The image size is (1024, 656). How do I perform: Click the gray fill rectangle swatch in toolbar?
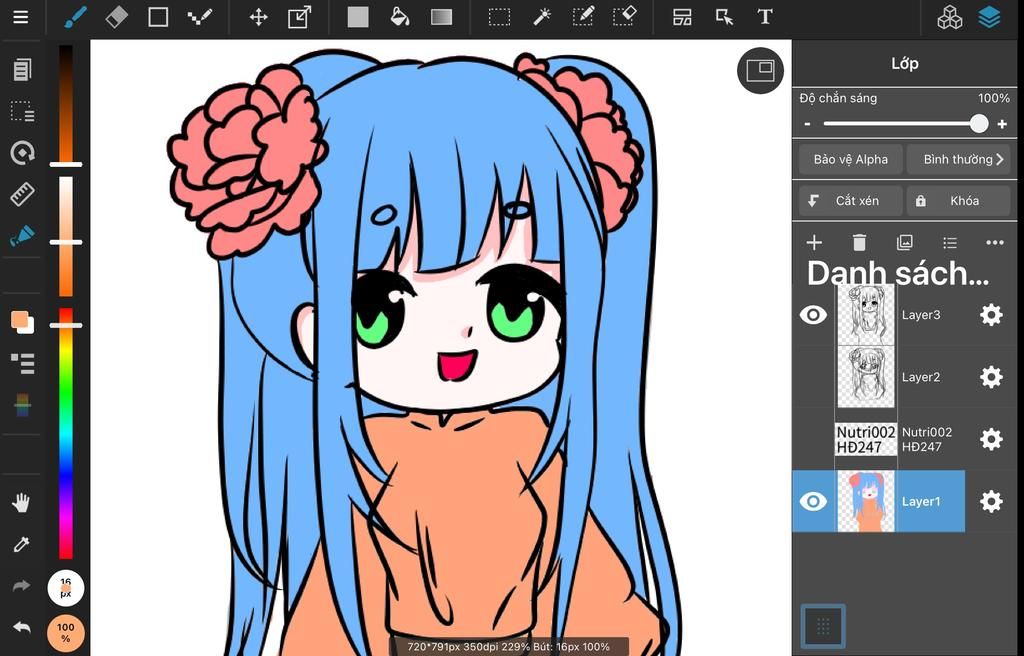(358, 17)
